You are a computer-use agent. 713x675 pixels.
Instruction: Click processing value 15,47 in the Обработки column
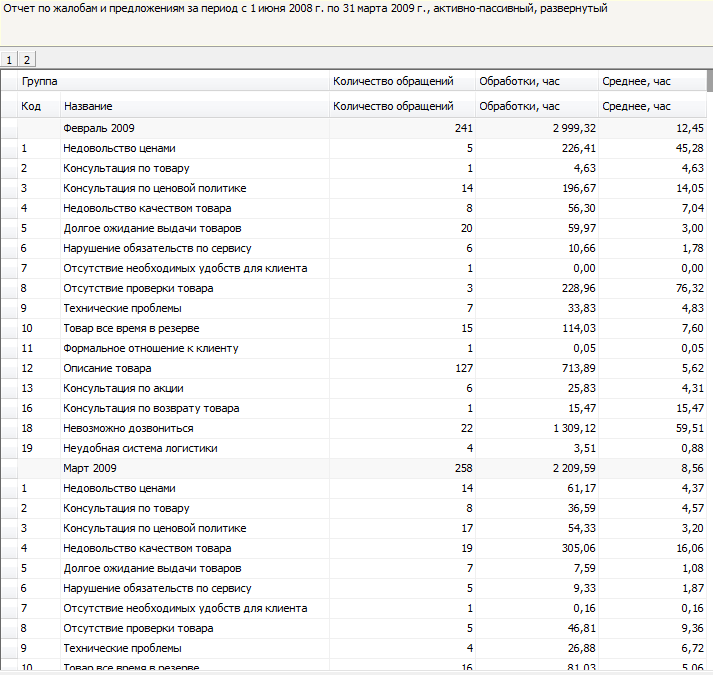582,408
